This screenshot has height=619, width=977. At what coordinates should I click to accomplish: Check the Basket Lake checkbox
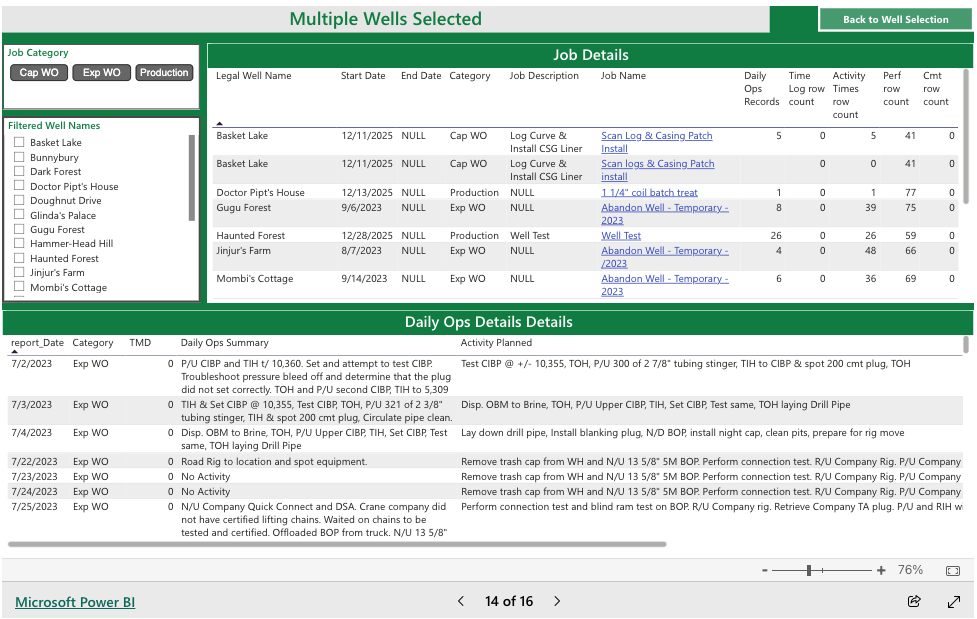[x=19, y=143]
